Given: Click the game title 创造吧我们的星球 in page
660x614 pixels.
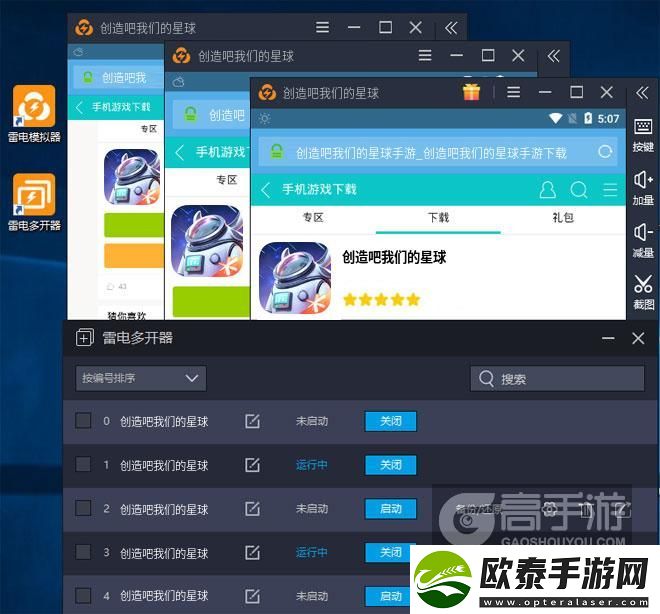Looking at the screenshot, I should 394,257.
